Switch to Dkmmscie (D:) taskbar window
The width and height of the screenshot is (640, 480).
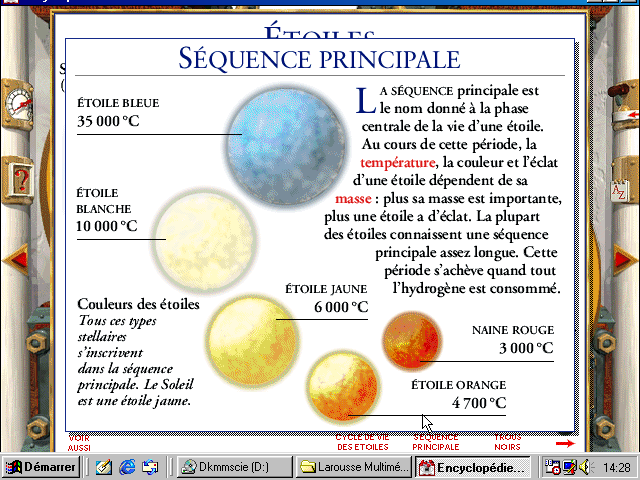[x=235, y=467]
